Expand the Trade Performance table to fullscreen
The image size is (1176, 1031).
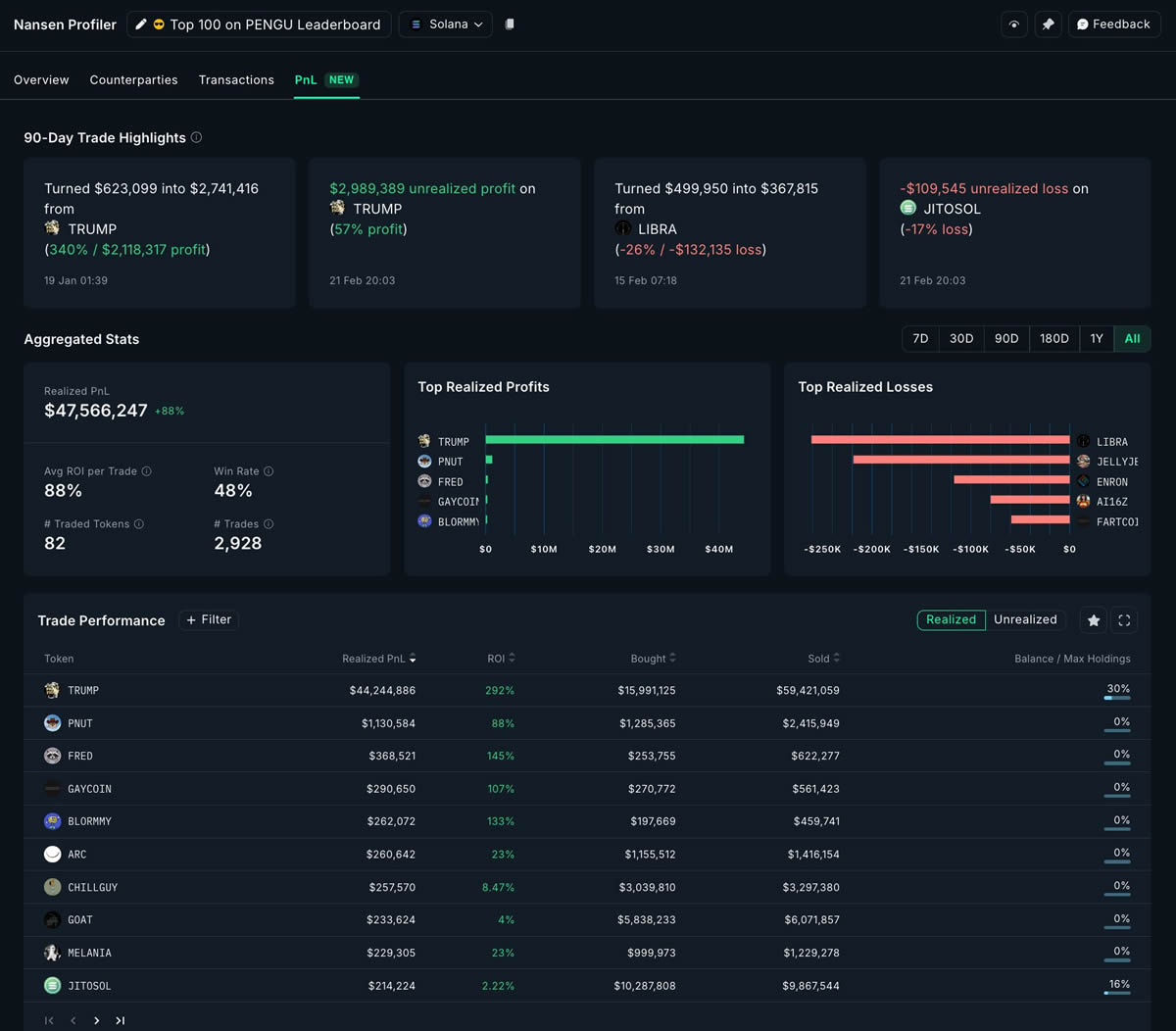[x=1124, y=620]
